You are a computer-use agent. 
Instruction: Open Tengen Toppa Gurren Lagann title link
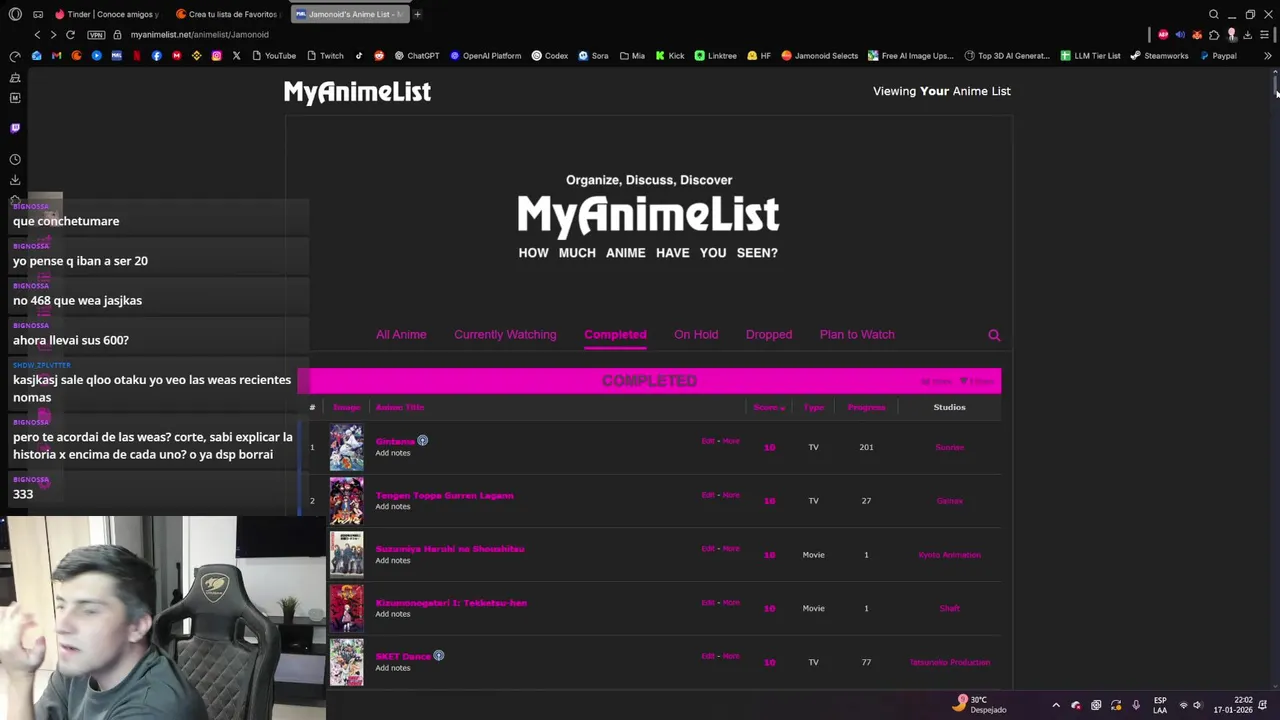[x=444, y=495]
